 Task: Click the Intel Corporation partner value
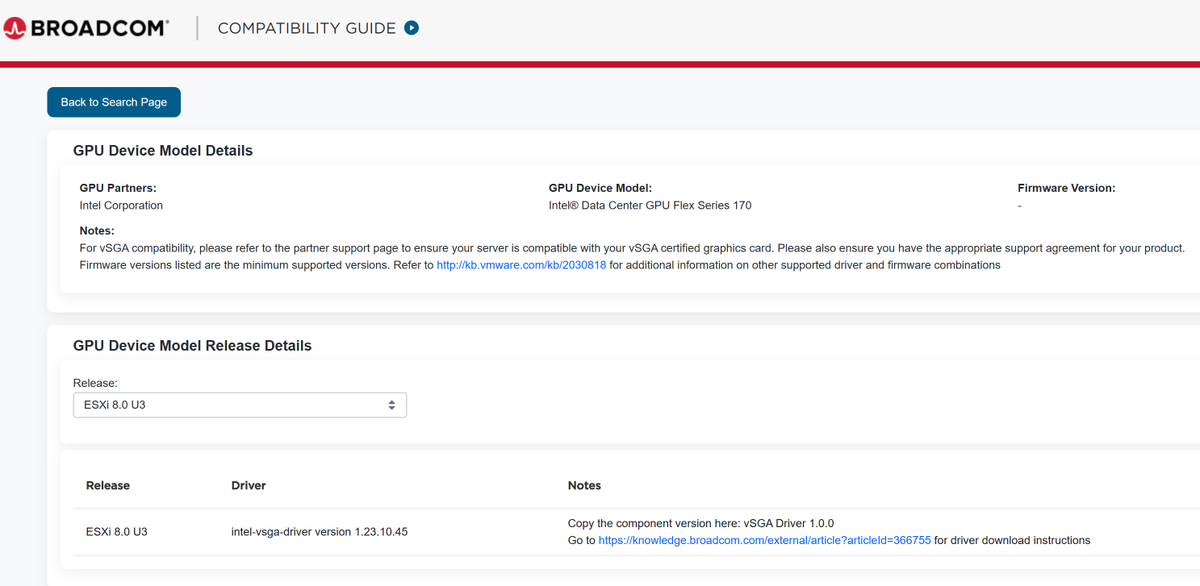coord(121,205)
